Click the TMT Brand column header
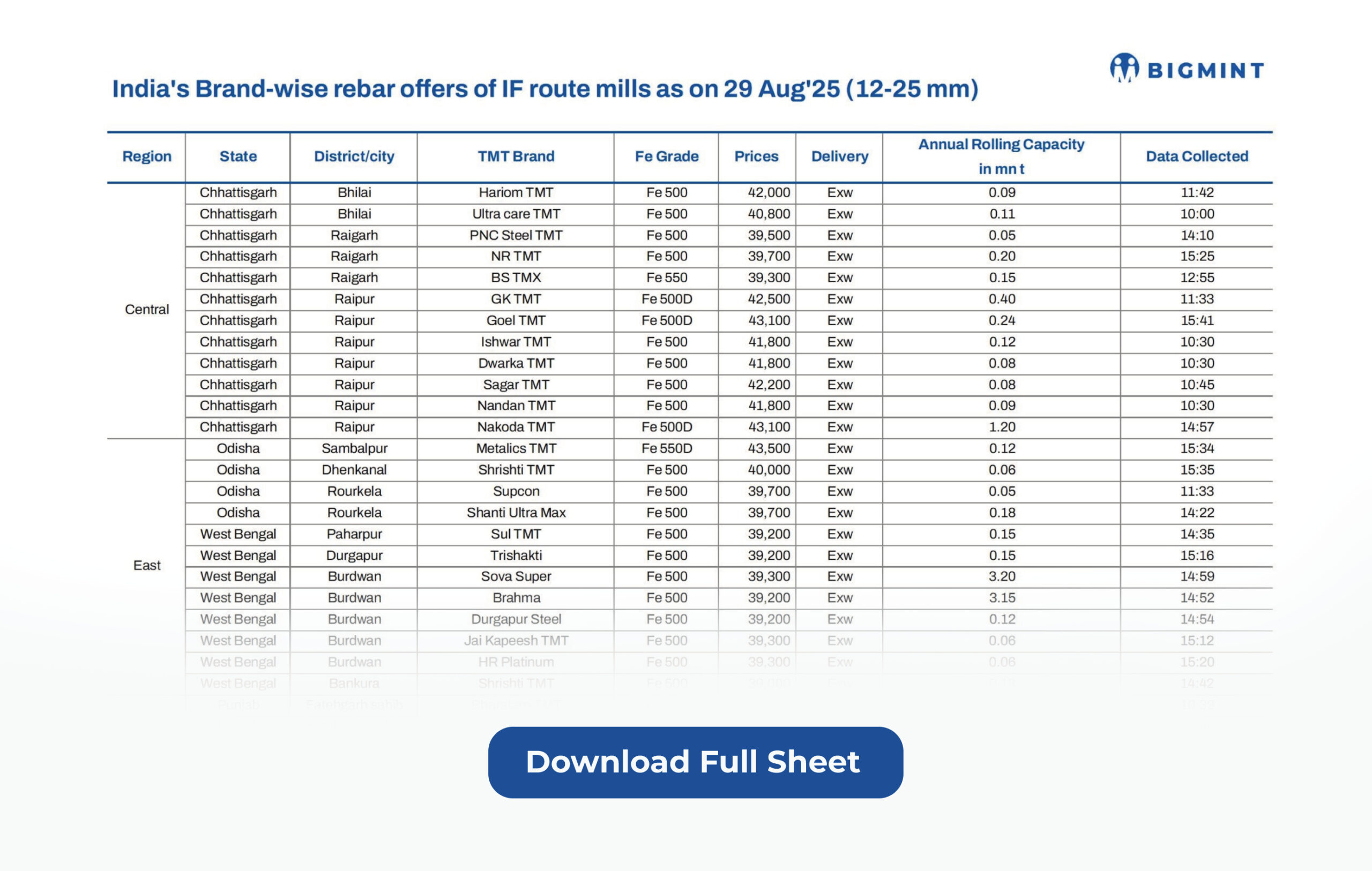The height and width of the screenshot is (871, 1372). pos(516,156)
